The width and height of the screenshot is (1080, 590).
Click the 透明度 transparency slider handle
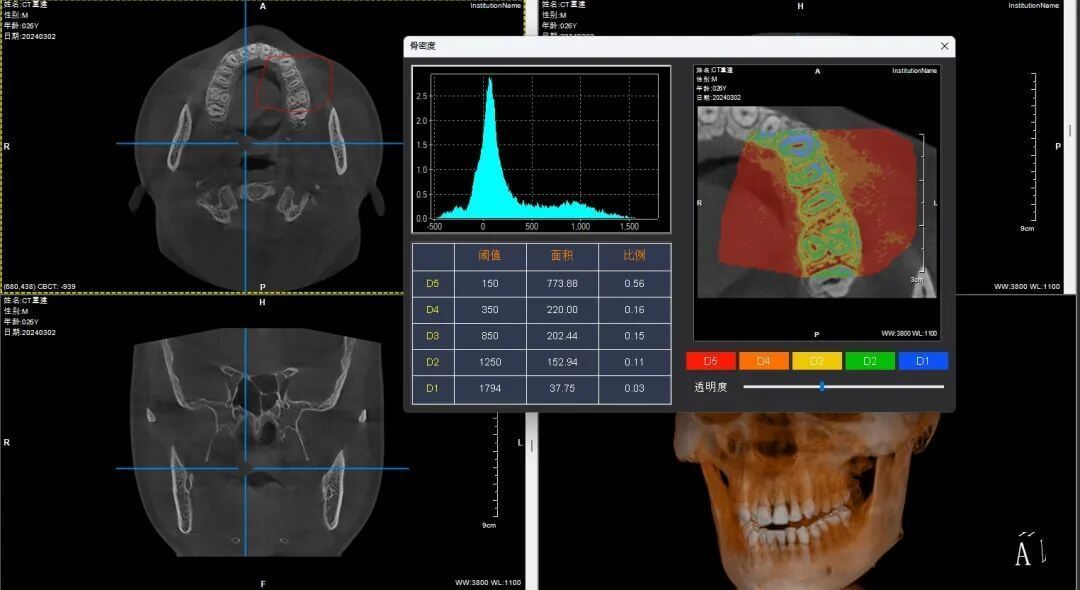point(822,387)
